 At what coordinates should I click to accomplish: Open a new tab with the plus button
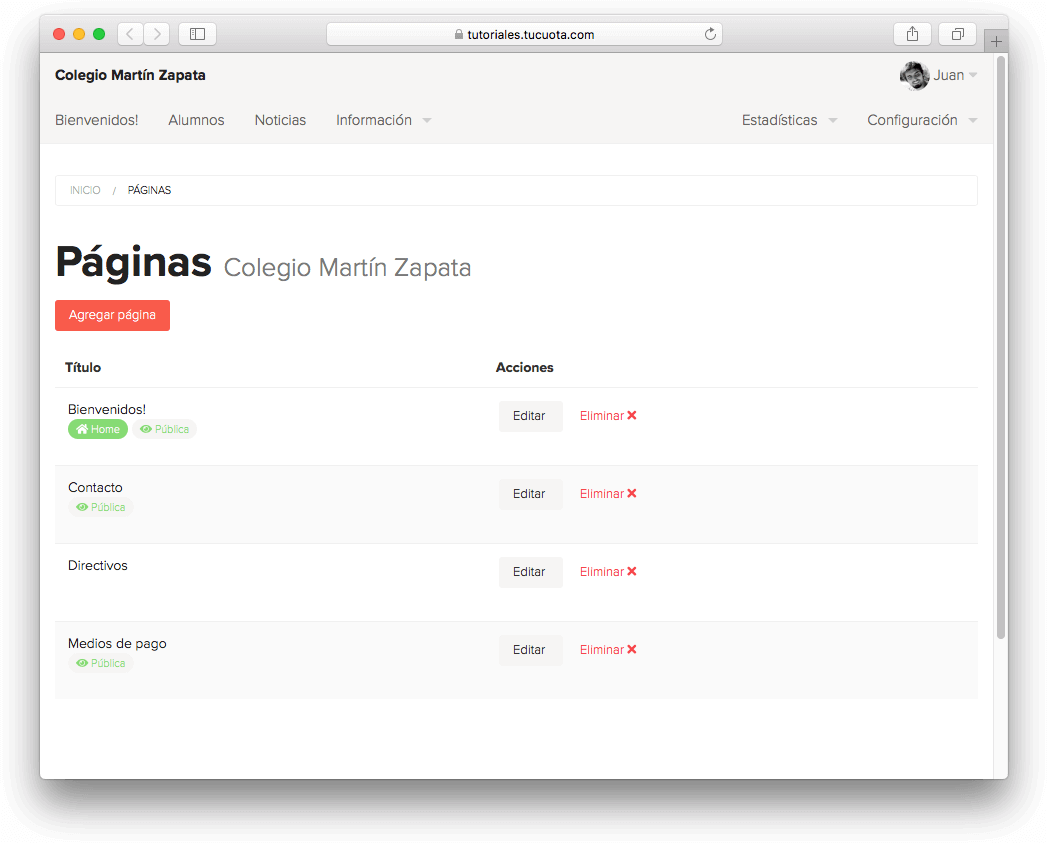(996, 41)
